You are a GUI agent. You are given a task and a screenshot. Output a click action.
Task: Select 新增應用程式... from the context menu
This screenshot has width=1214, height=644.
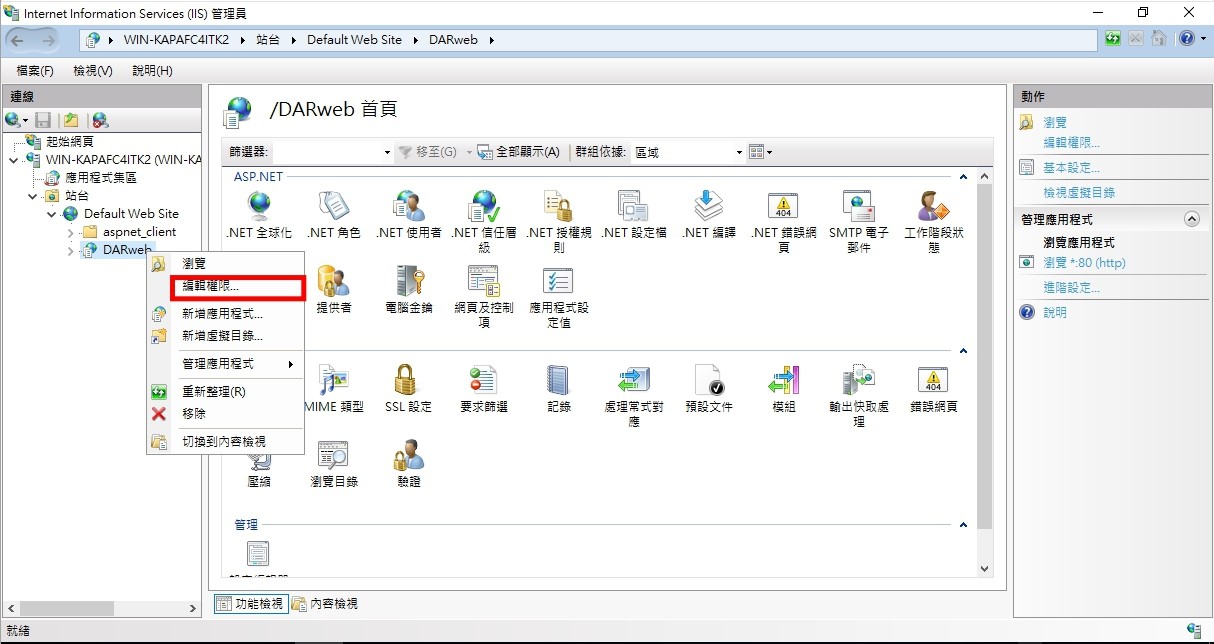click(x=222, y=314)
